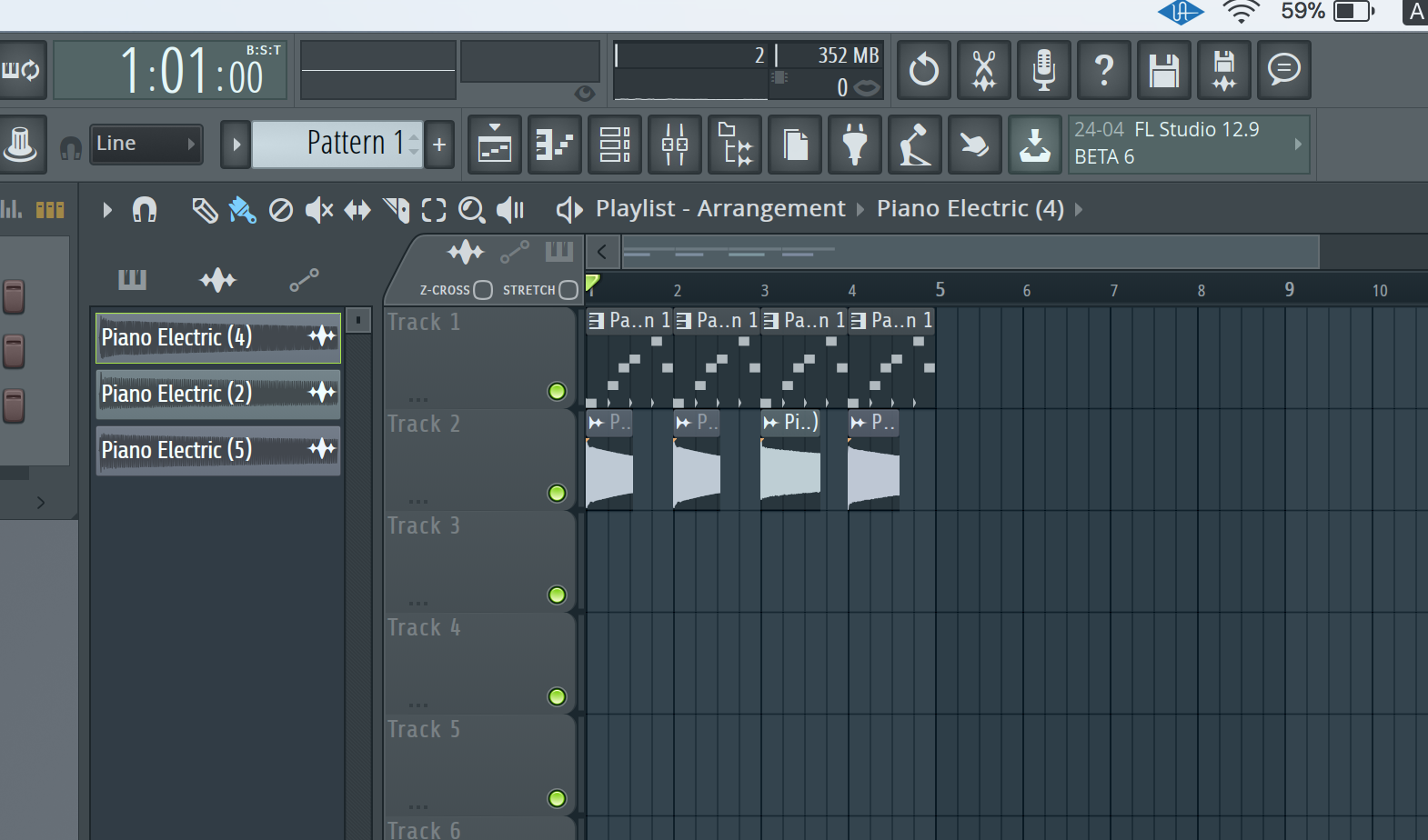The height and width of the screenshot is (840, 1428).
Task: Select the Playback speaker tool in playlist
Action: coord(510,210)
